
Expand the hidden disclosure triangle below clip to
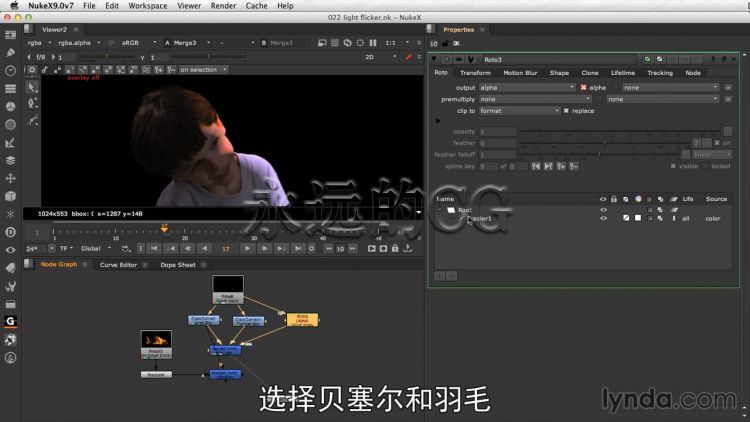click(438, 121)
